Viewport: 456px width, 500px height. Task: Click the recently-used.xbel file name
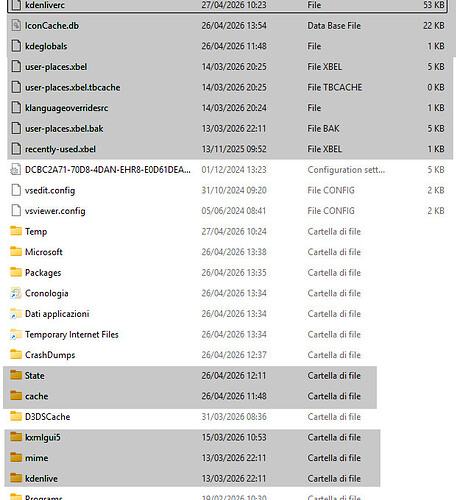pyautogui.click(x=60, y=149)
